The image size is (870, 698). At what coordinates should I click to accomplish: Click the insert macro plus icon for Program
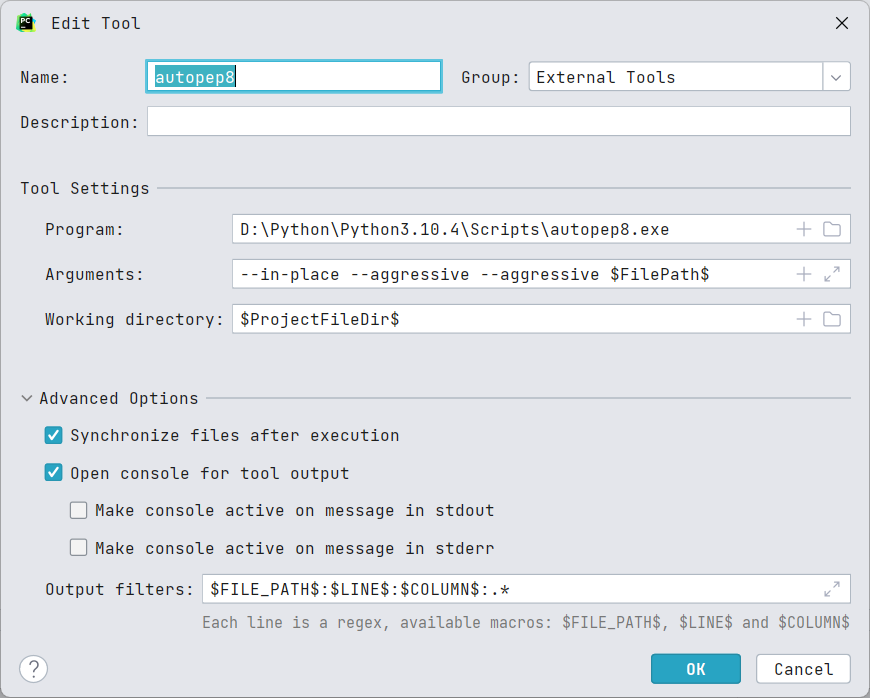(803, 229)
